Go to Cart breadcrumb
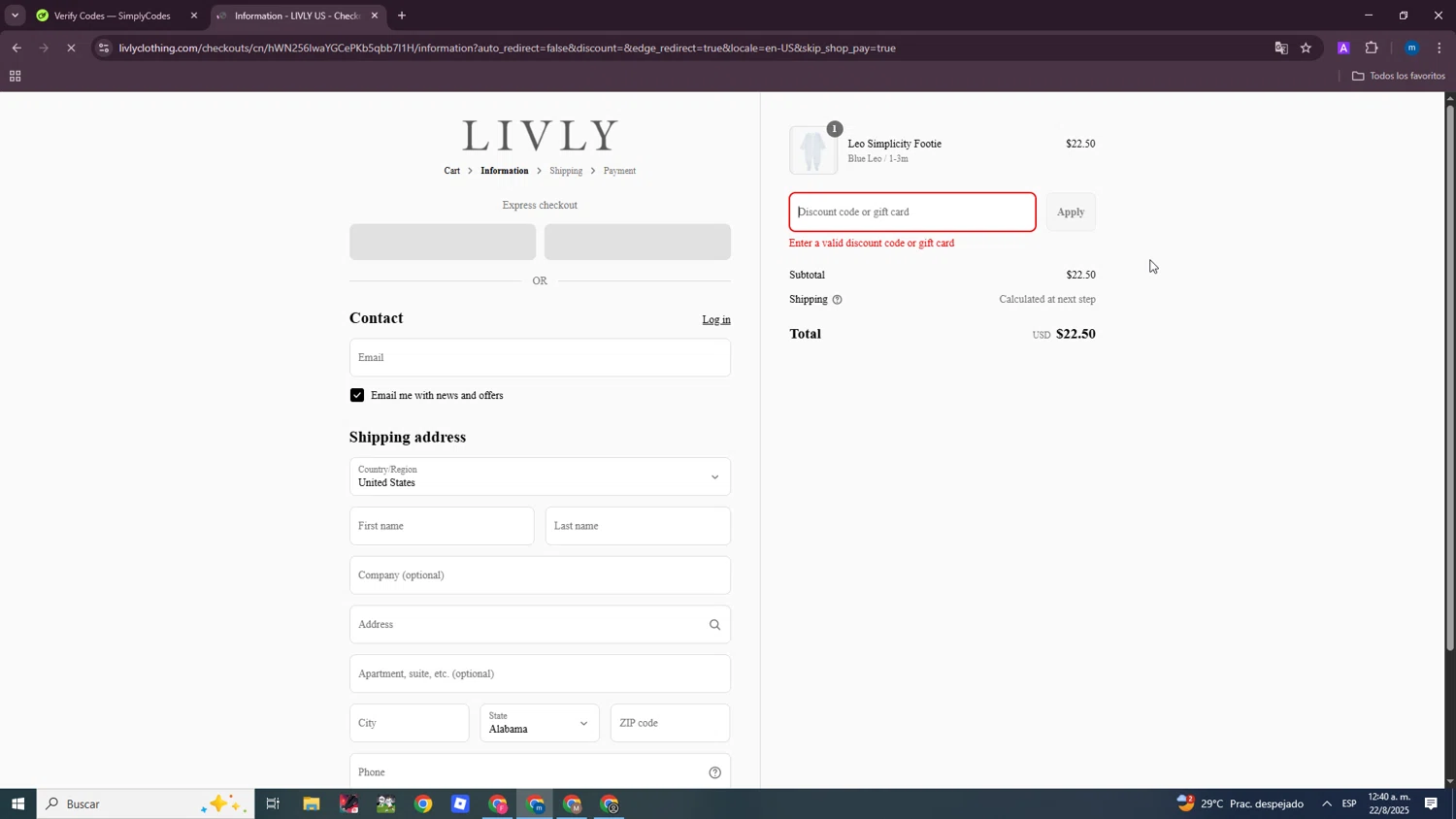 [452, 171]
